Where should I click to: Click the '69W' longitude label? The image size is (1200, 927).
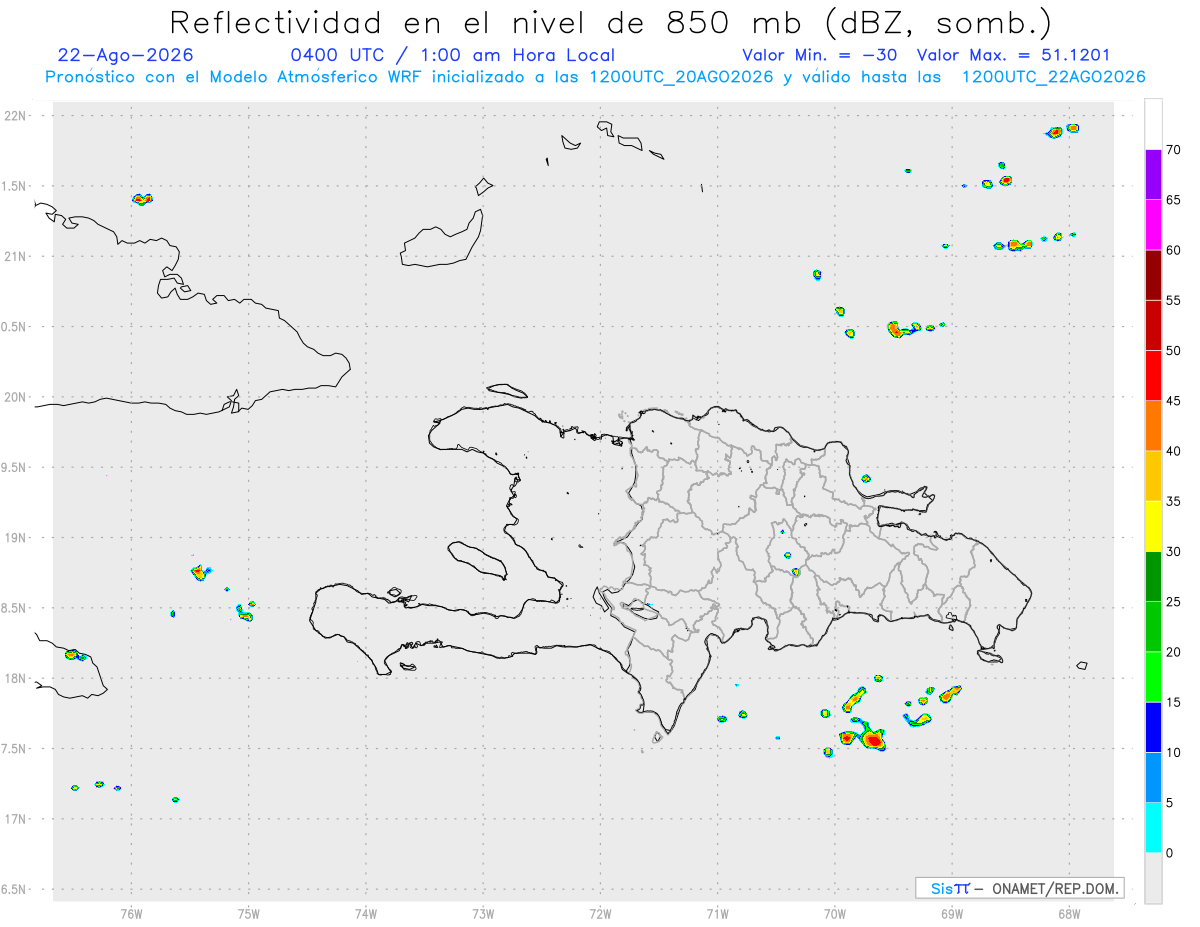pyautogui.click(x=952, y=914)
